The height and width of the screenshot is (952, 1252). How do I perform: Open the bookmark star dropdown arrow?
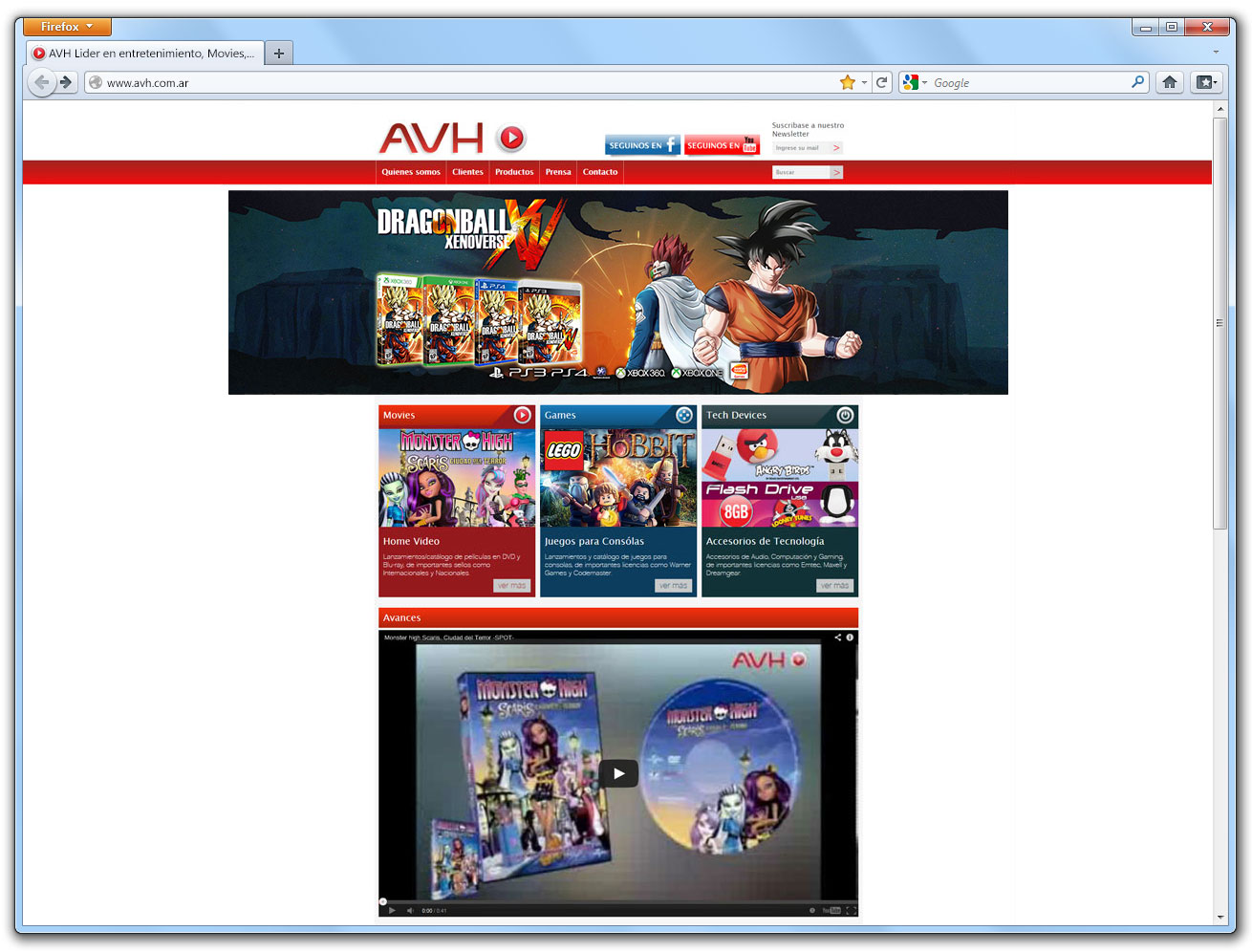864,82
